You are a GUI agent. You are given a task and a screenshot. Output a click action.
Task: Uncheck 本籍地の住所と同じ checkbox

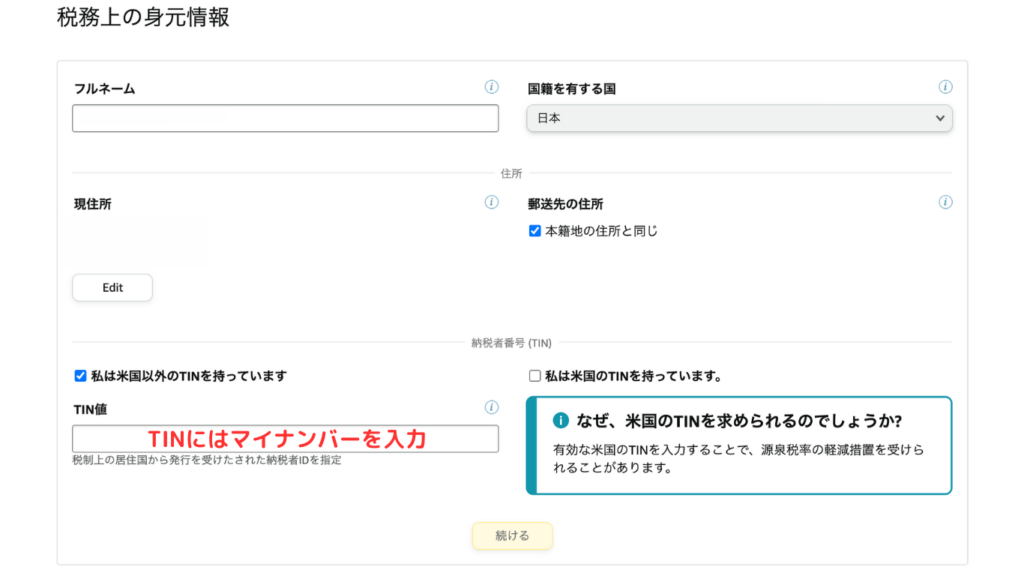click(x=535, y=231)
